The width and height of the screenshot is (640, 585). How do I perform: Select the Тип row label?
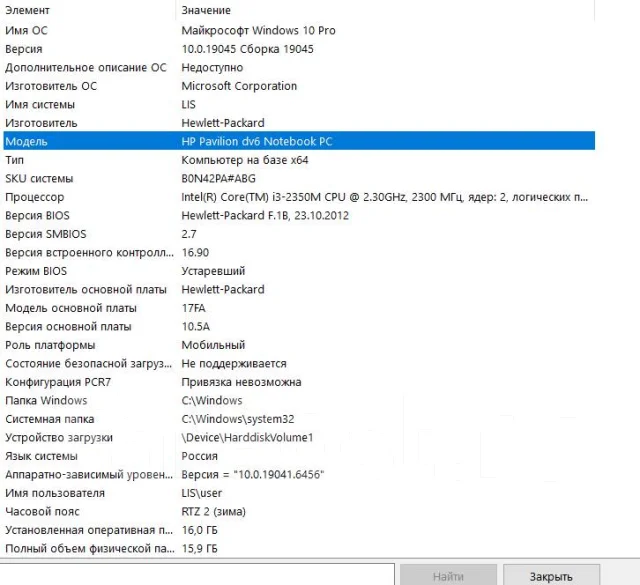(x=14, y=160)
